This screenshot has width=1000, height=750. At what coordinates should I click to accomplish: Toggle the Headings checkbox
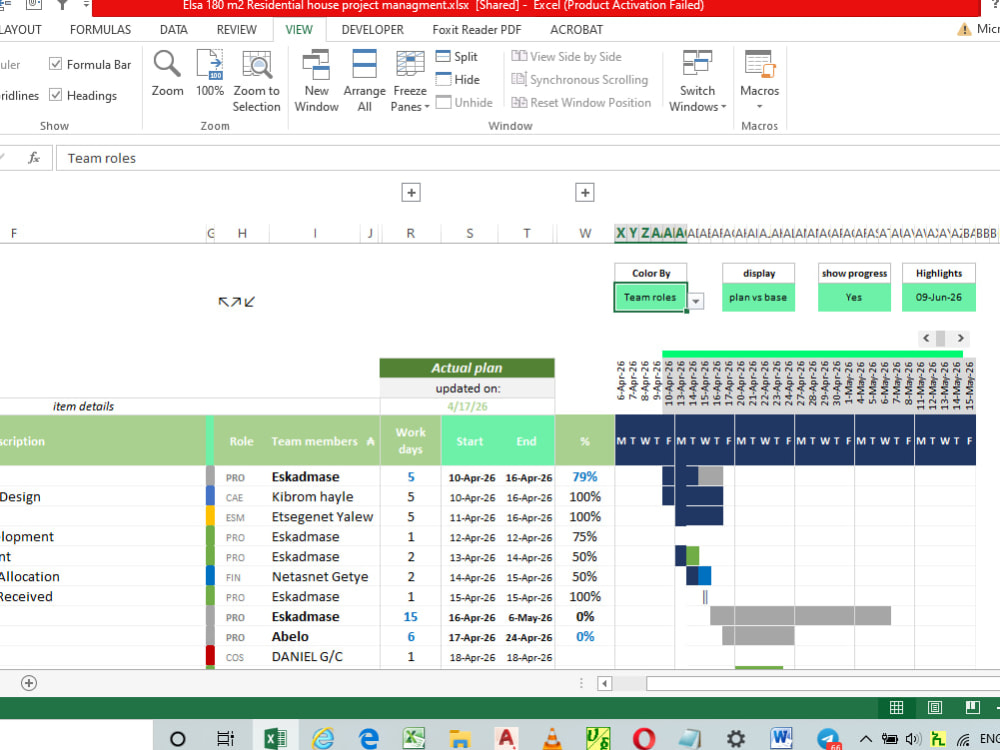tap(55, 95)
